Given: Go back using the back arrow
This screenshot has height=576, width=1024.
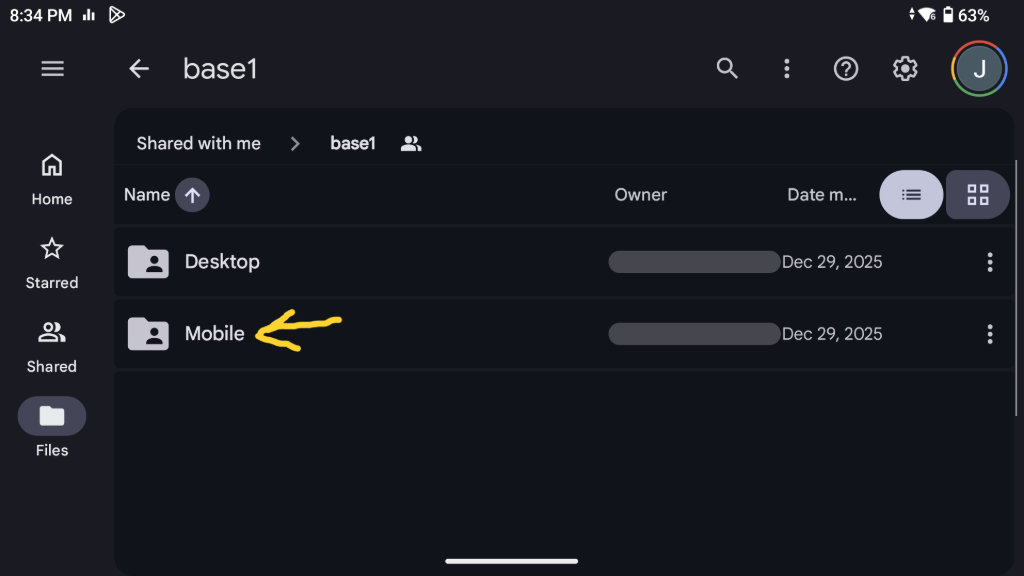Looking at the screenshot, I should 139,68.
